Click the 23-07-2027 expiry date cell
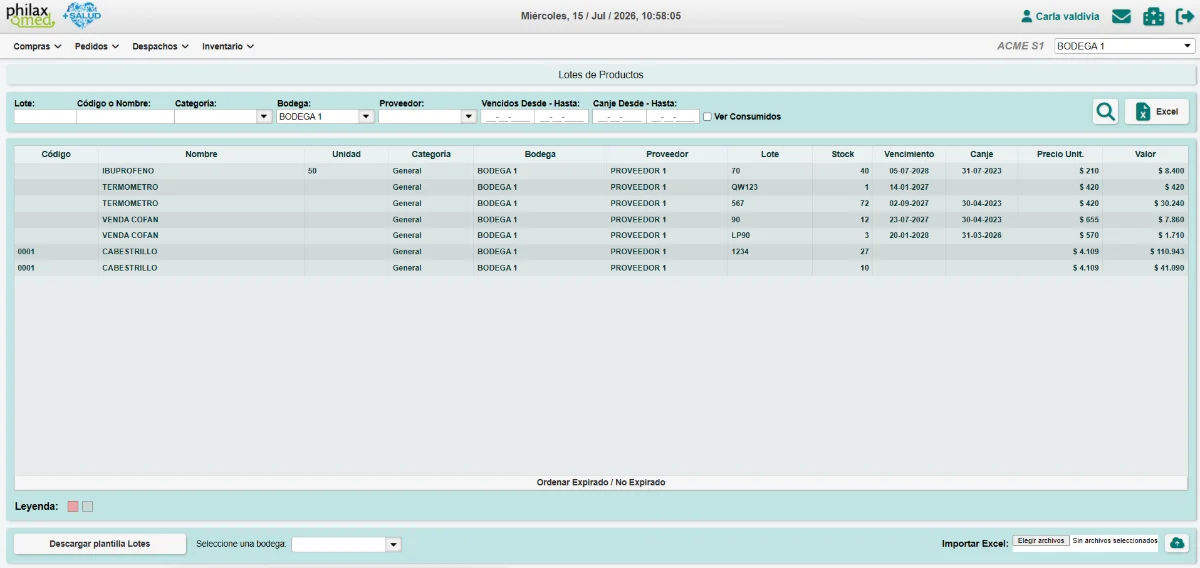This screenshot has width=1200, height=568. (909, 219)
